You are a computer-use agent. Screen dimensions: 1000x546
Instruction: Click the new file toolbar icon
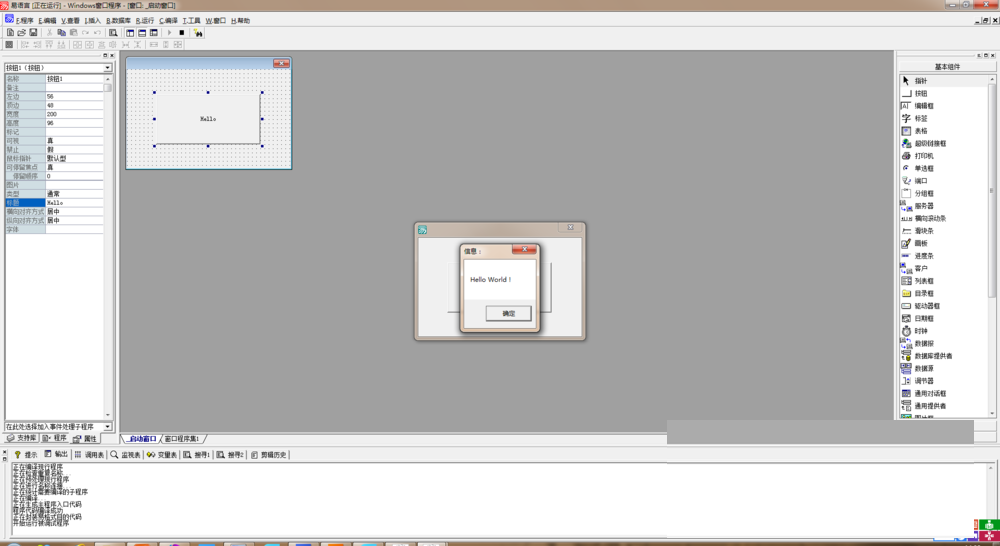click(10, 33)
